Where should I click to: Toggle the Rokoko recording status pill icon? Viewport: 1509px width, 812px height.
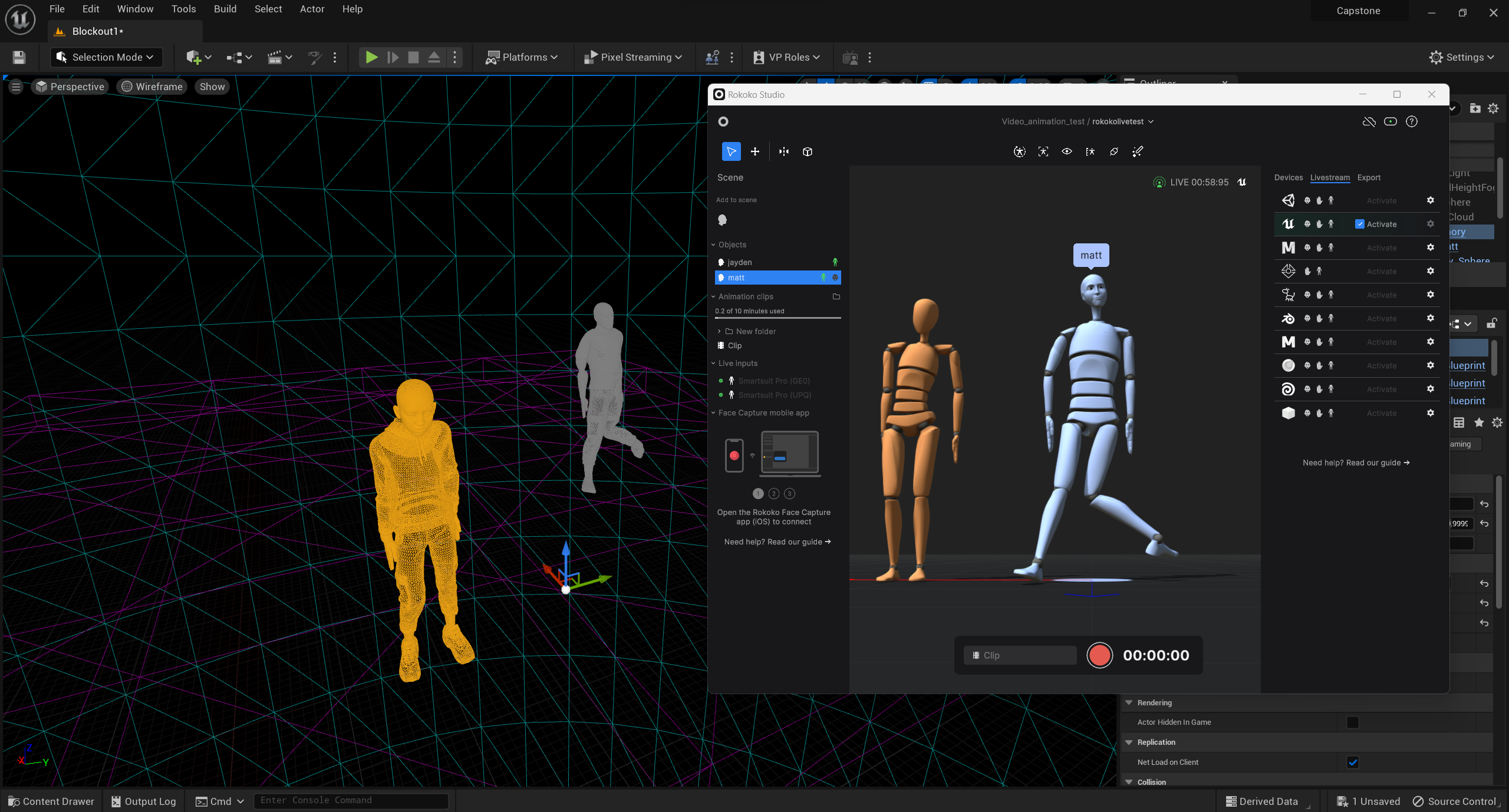click(x=1391, y=121)
